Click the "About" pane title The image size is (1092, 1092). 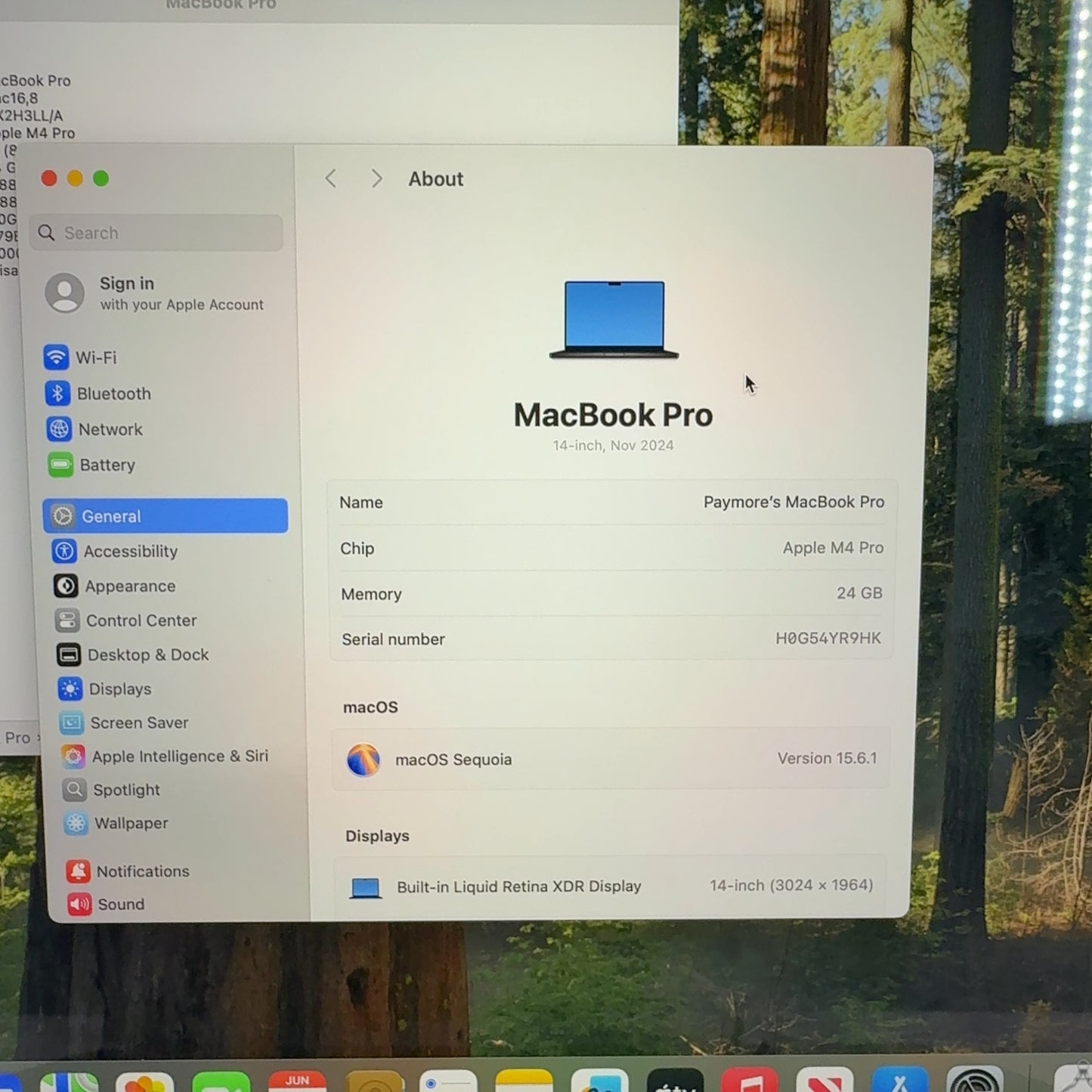[x=436, y=179]
